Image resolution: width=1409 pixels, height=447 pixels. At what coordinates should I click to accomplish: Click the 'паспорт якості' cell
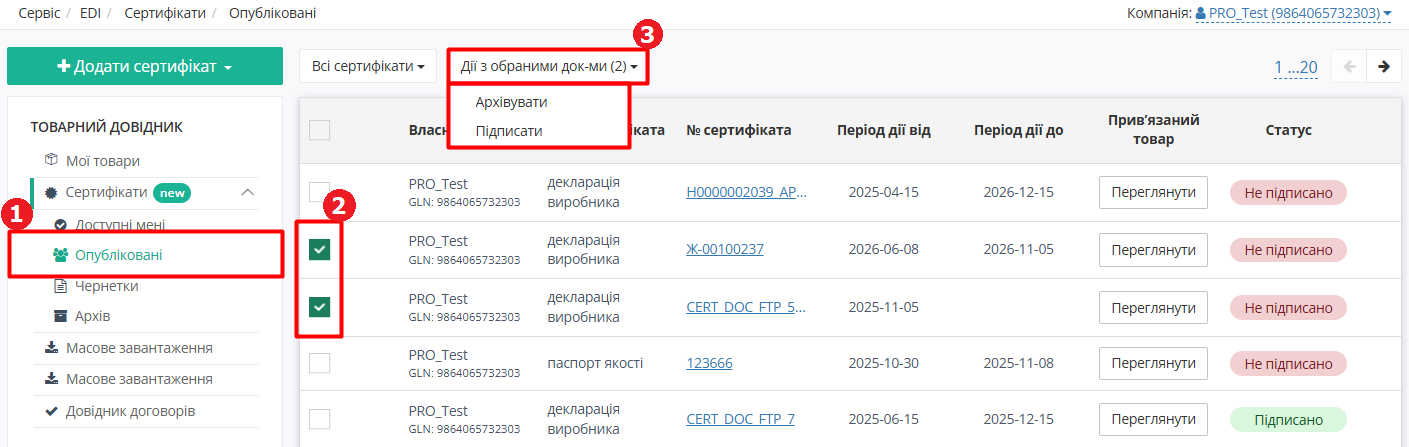595,363
